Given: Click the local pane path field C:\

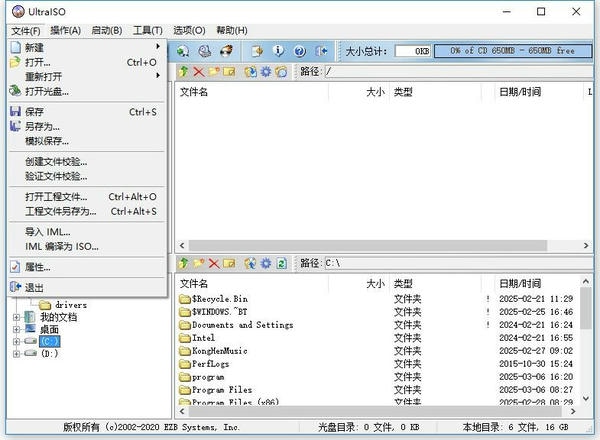Looking at the screenshot, I should pos(461,263).
